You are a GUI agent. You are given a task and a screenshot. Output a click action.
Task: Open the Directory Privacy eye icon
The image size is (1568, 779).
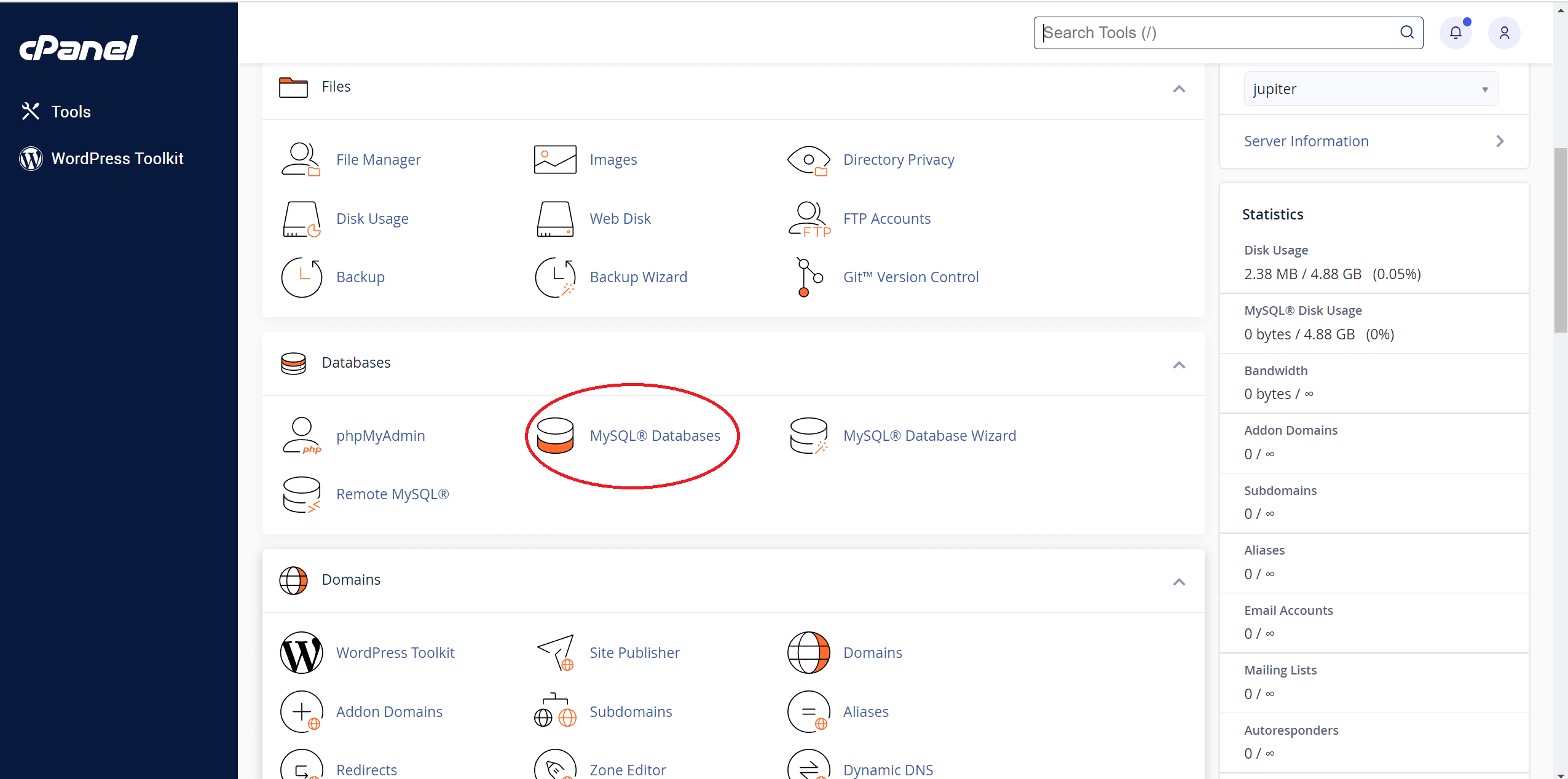809,160
